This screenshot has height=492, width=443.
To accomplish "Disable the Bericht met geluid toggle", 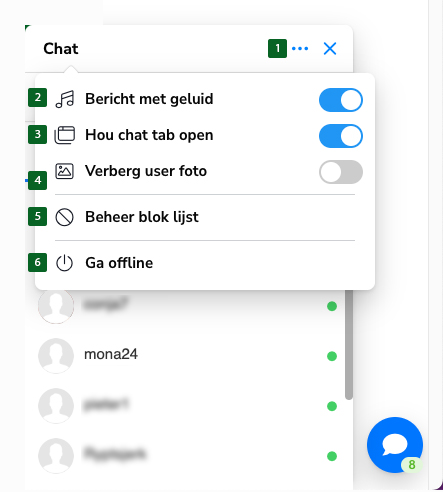I will tap(341, 100).
